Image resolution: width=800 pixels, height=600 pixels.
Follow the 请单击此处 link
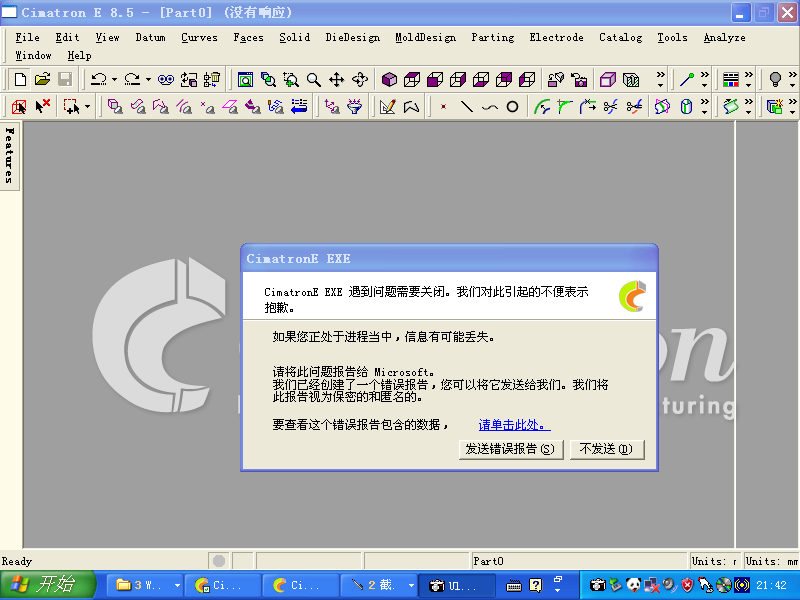[514, 424]
